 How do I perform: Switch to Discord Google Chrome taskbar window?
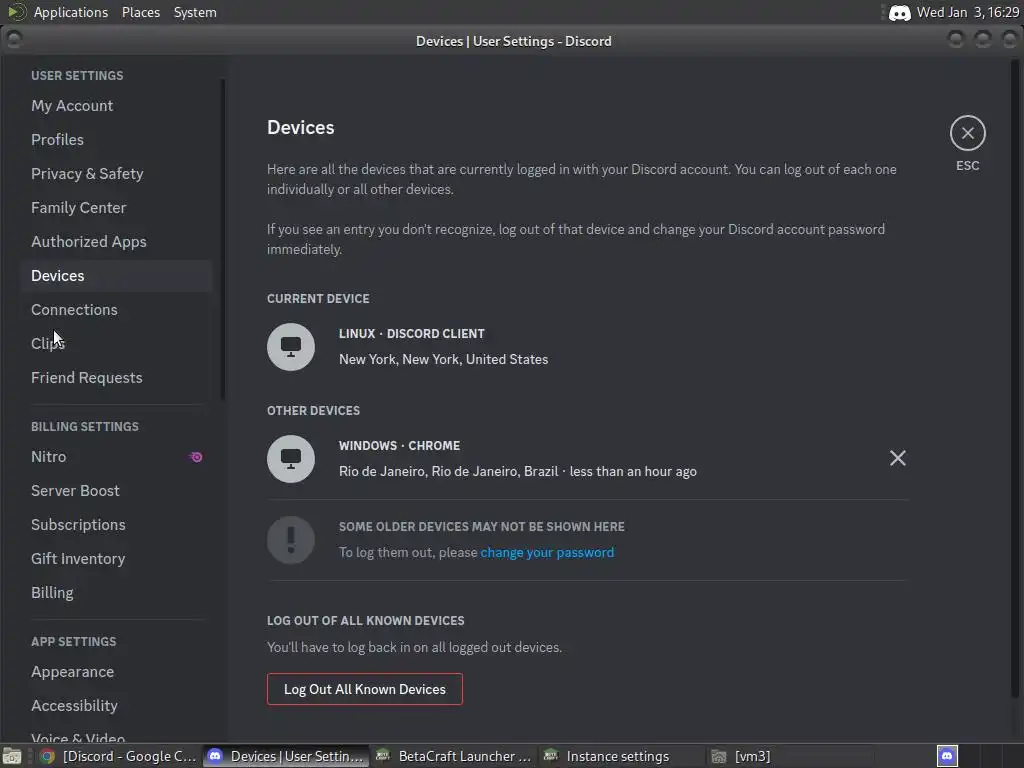click(118, 756)
